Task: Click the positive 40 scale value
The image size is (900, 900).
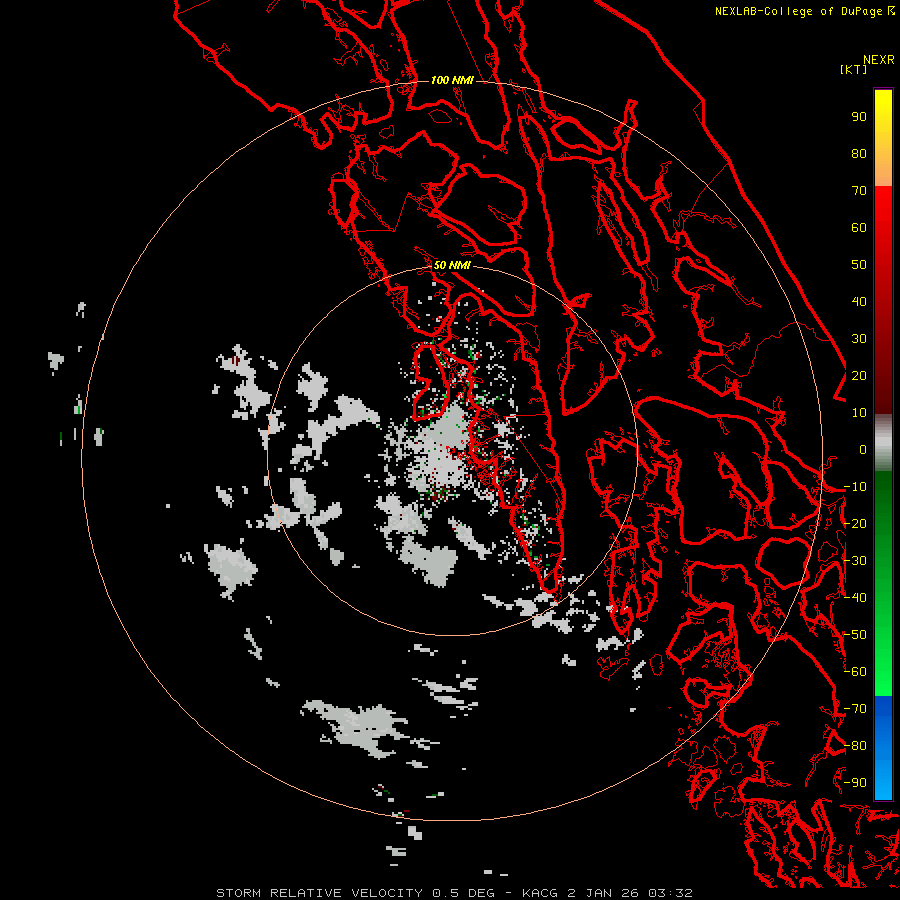Action: click(859, 302)
